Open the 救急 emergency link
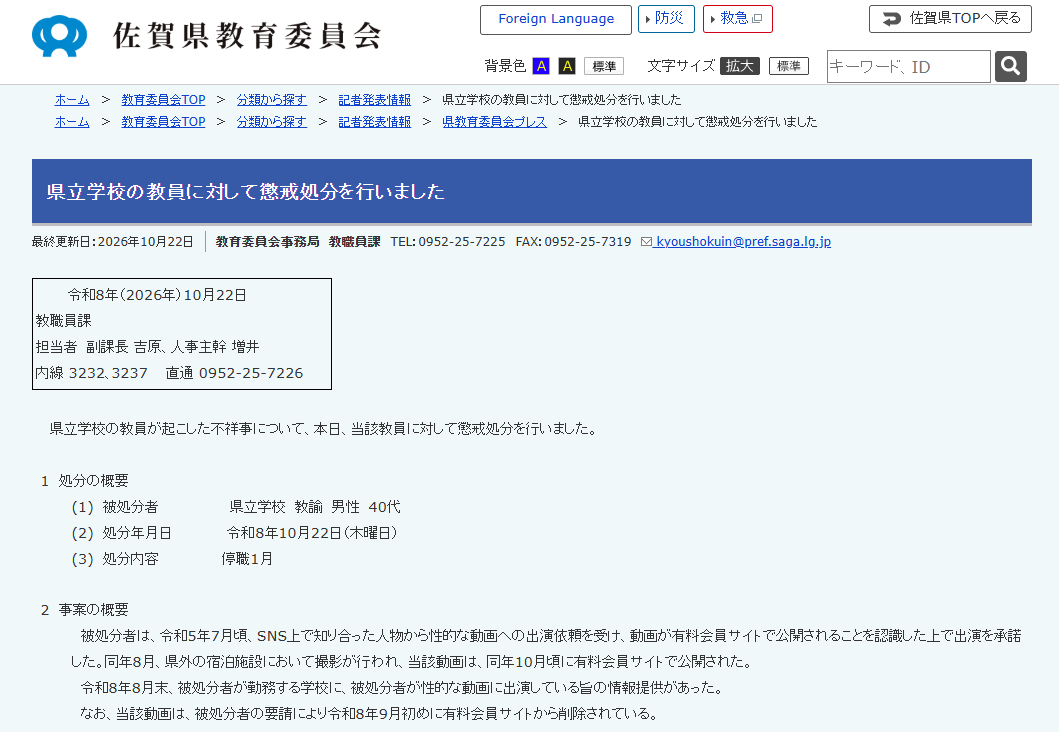The height and width of the screenshot is (732, 1059). pos(738,19)
